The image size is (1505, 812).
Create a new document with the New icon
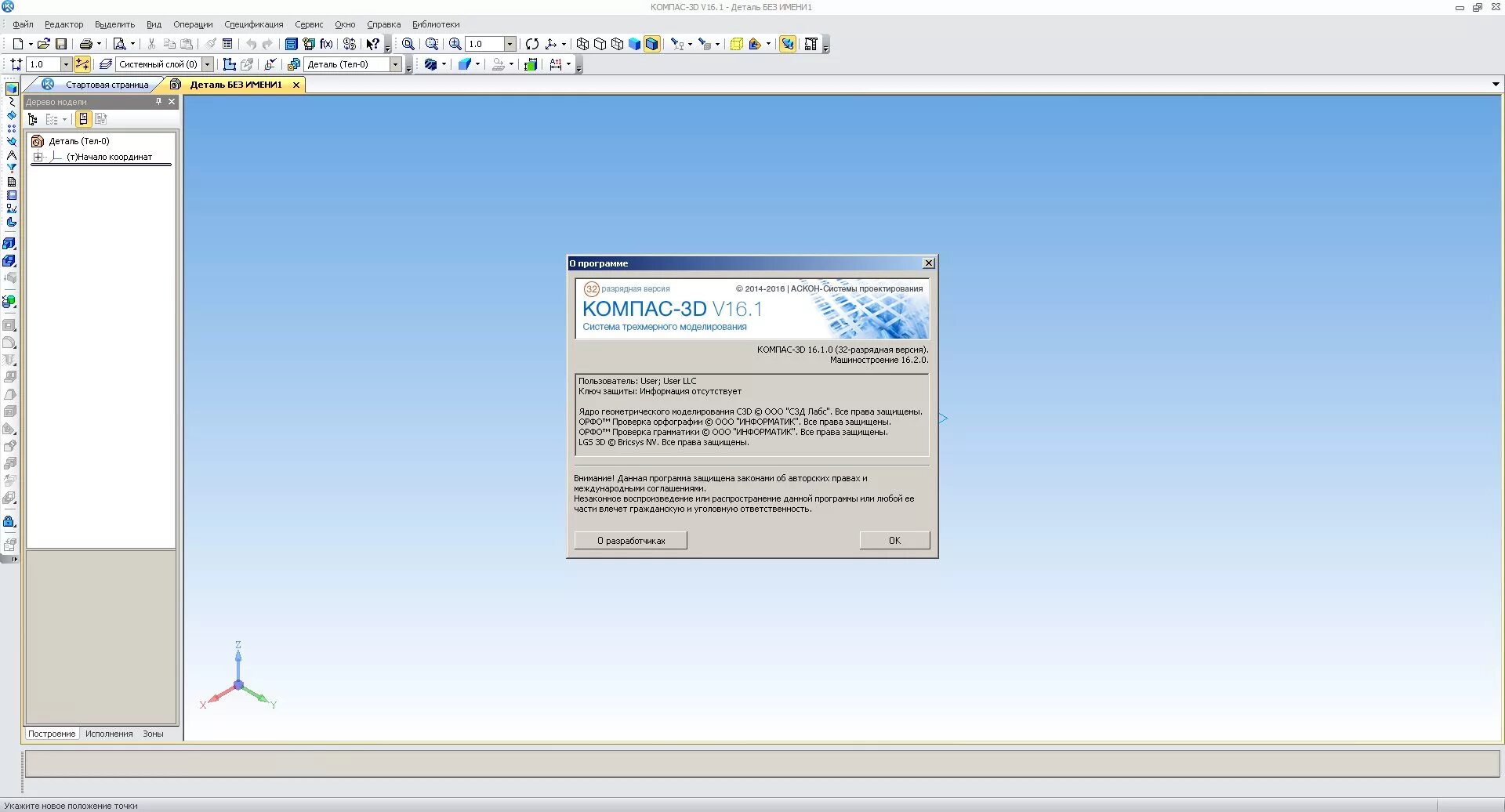pyautogui.click(x=17, y=44)
